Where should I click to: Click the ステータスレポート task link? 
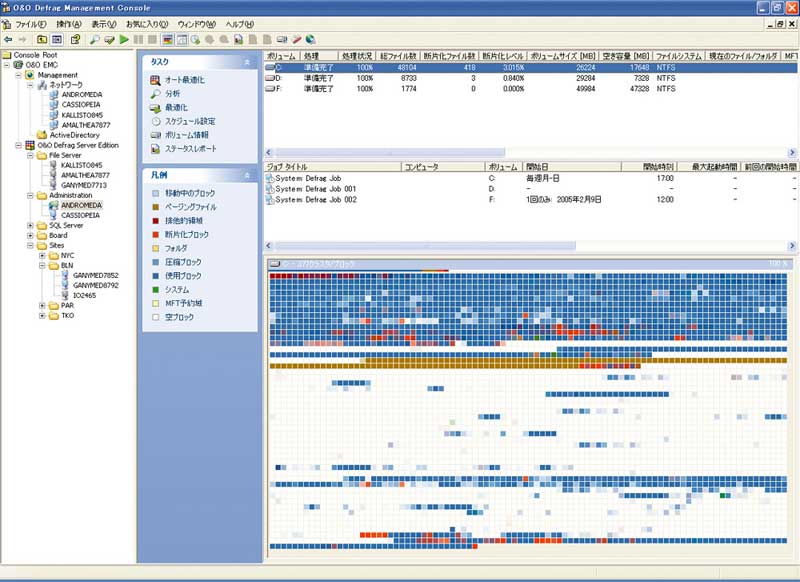[x=191, y=149]
